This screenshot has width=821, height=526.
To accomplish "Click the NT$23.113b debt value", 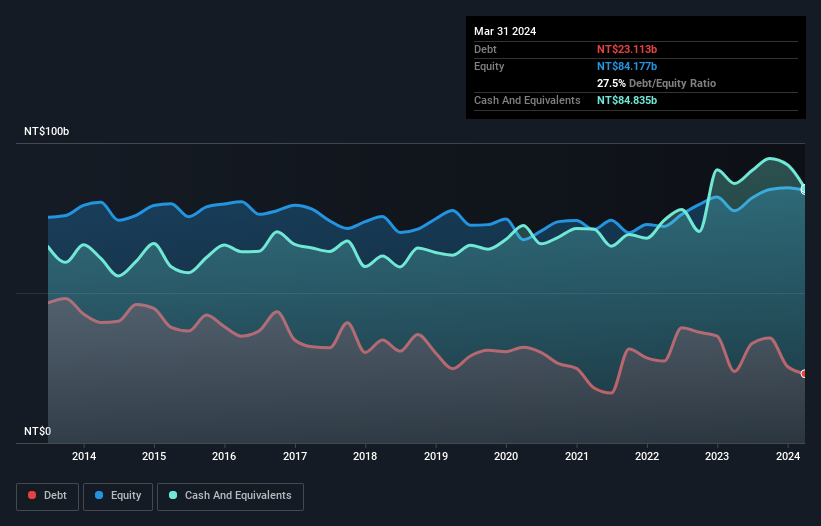I will 627,49.
